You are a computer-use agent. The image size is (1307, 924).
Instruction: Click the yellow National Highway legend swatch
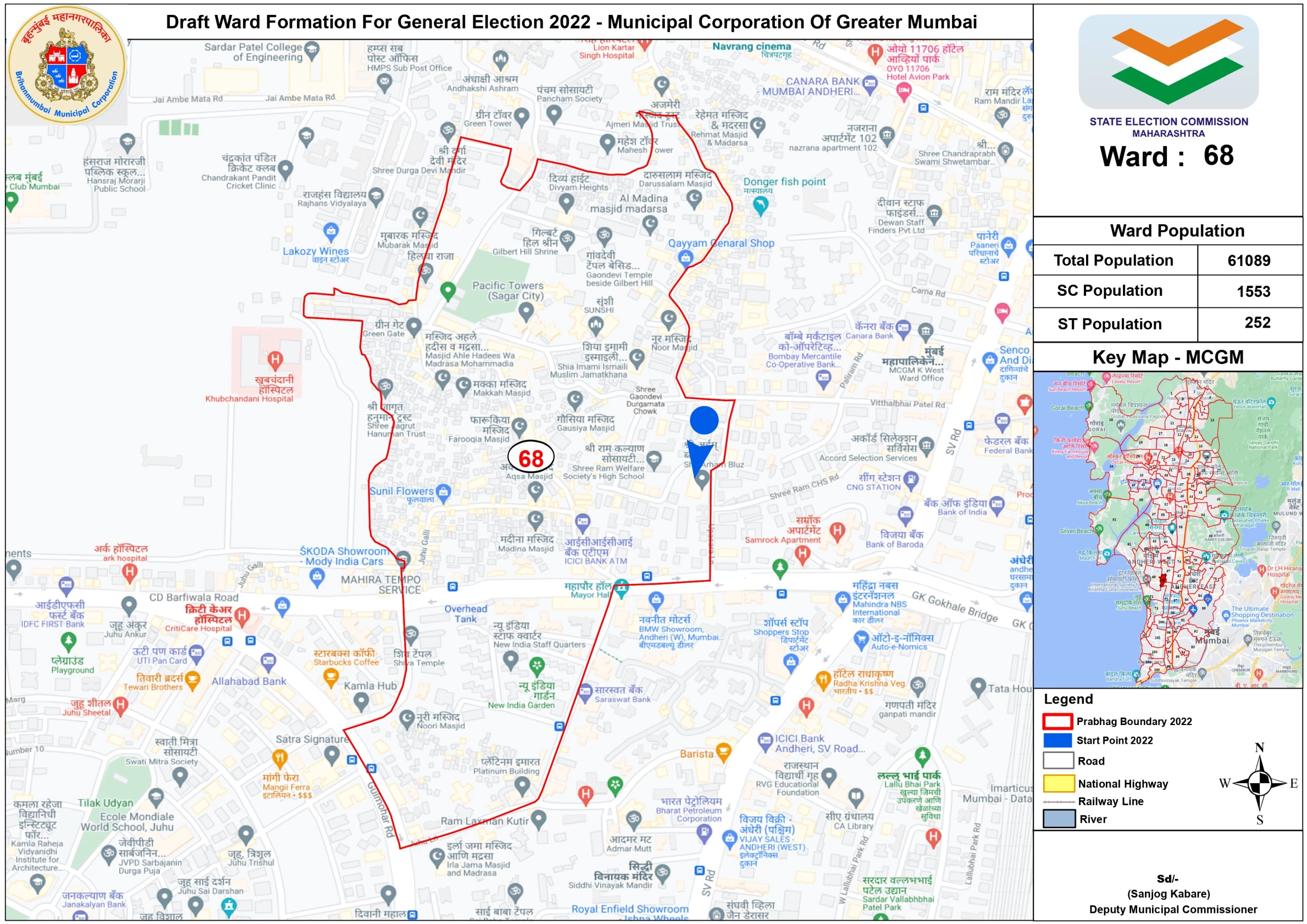click(x=1057, y=784)
